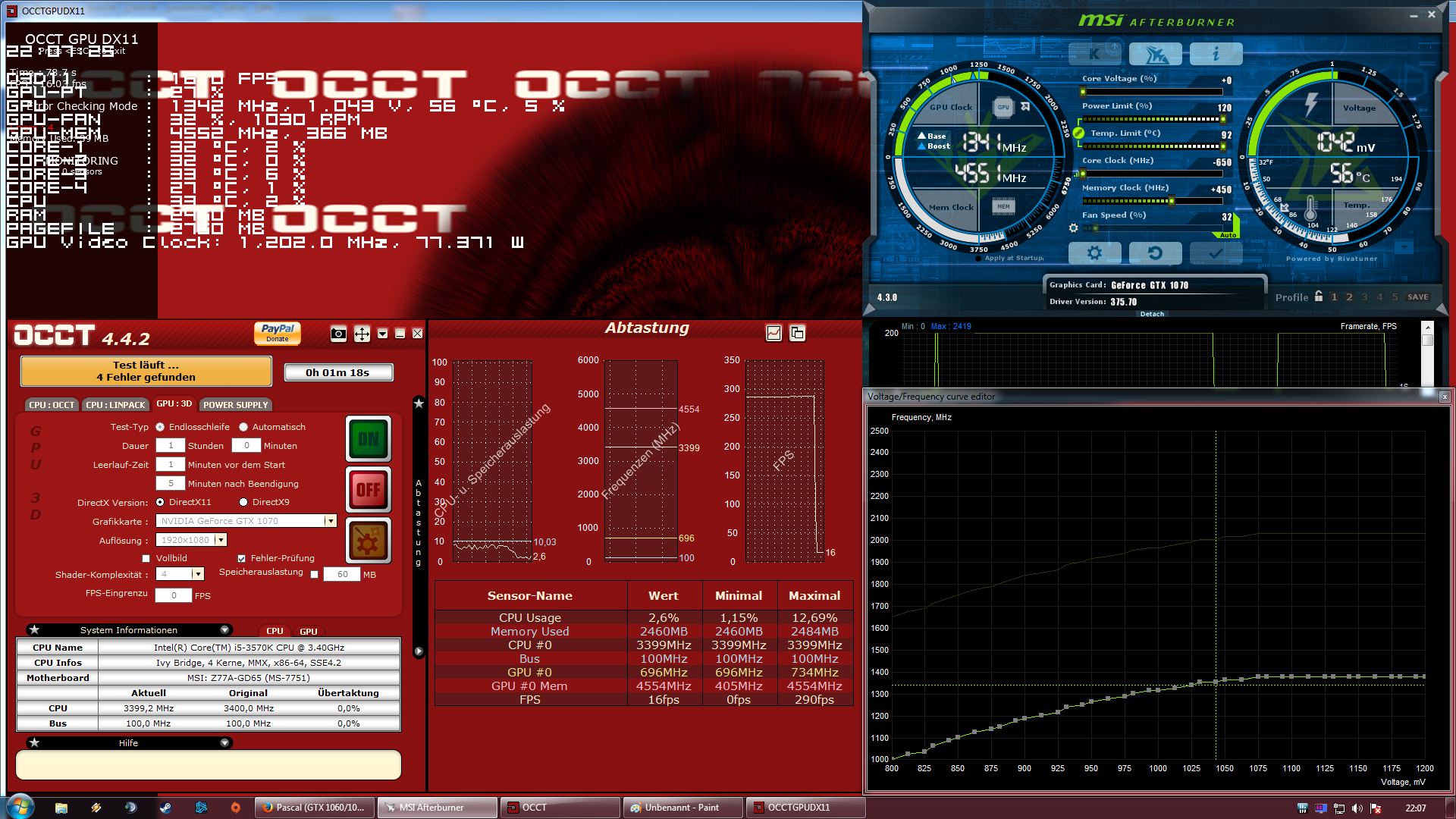Image resolution: width=1456 pixels, height=819 pixels.
Task: Open the Shader-Komplexität dropdown
Action: [198, 574]
